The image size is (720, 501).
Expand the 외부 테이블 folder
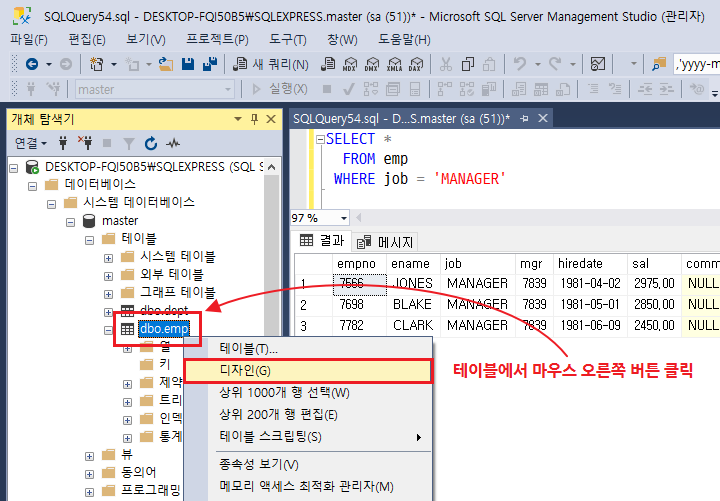(x=108, y=276)
